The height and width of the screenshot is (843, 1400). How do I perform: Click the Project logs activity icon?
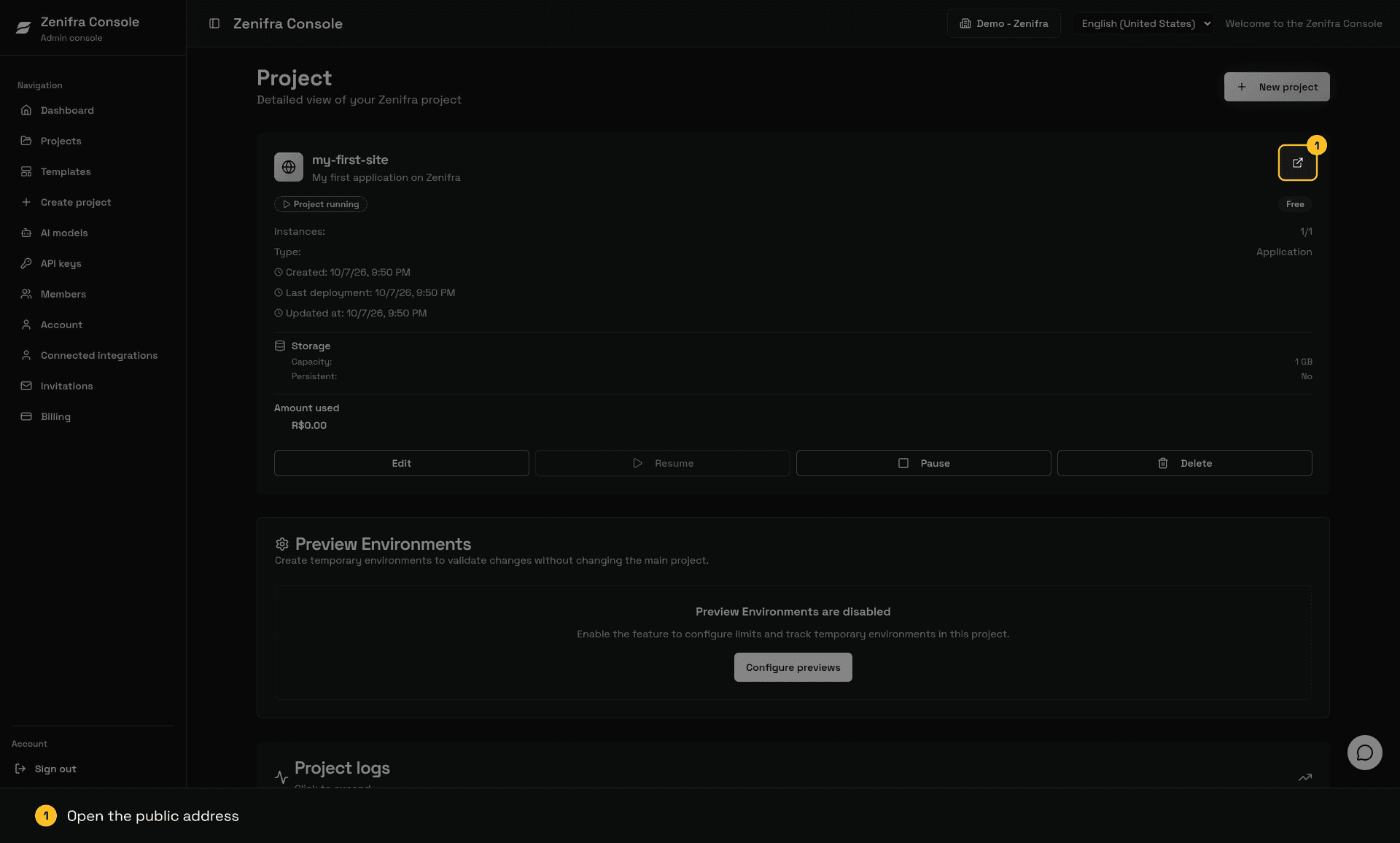click(x=281, y=777)
